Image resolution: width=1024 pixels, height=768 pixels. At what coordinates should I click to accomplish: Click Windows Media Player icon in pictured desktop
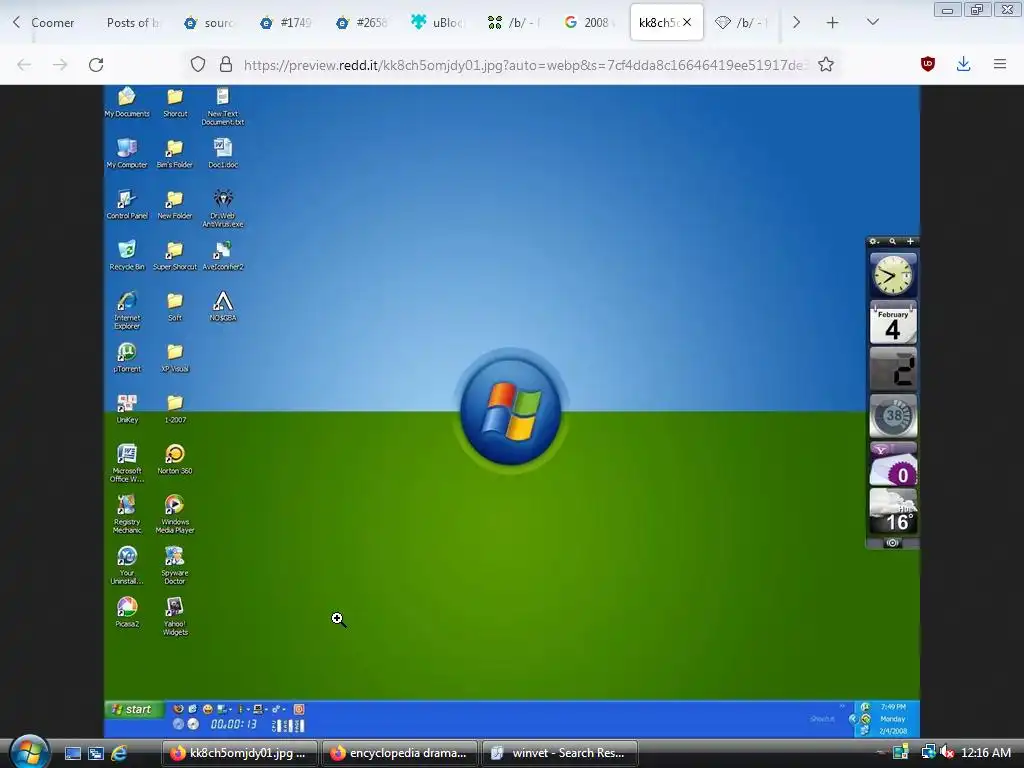pos(174,514)
